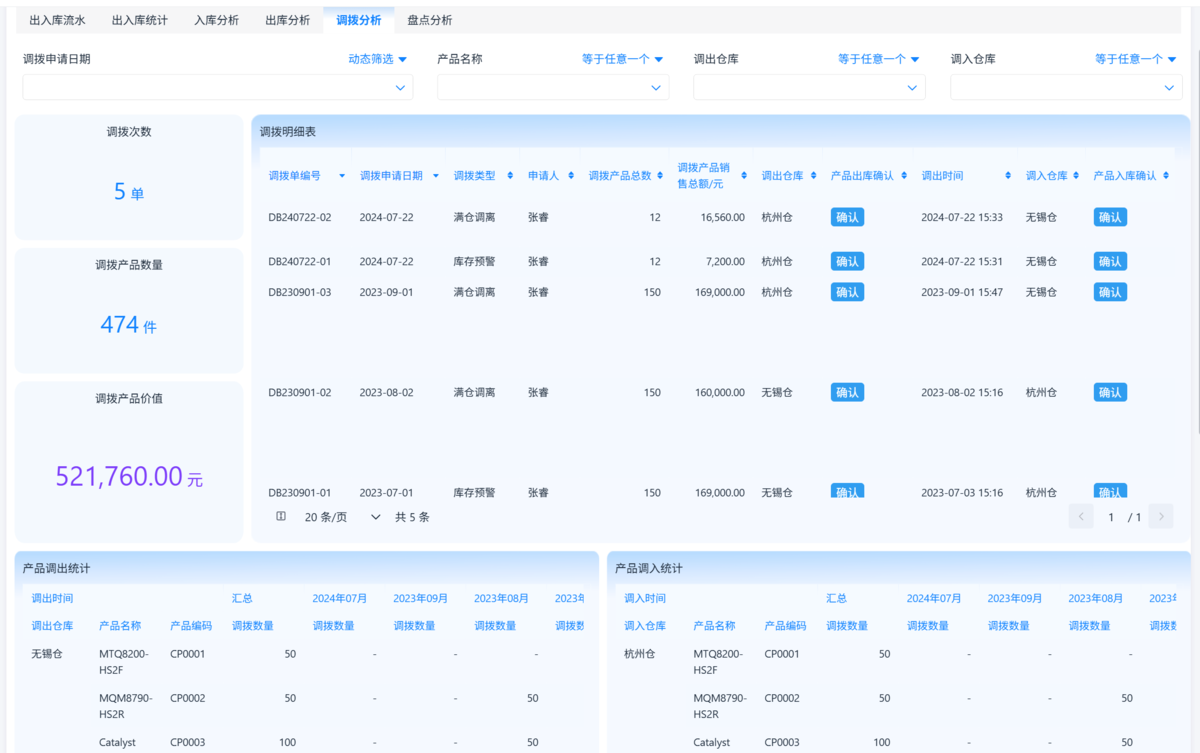The height and width of the screenshot is (753, 1200).
Task: Click the 调出仓库 filter input field
Action: [808, 88]
